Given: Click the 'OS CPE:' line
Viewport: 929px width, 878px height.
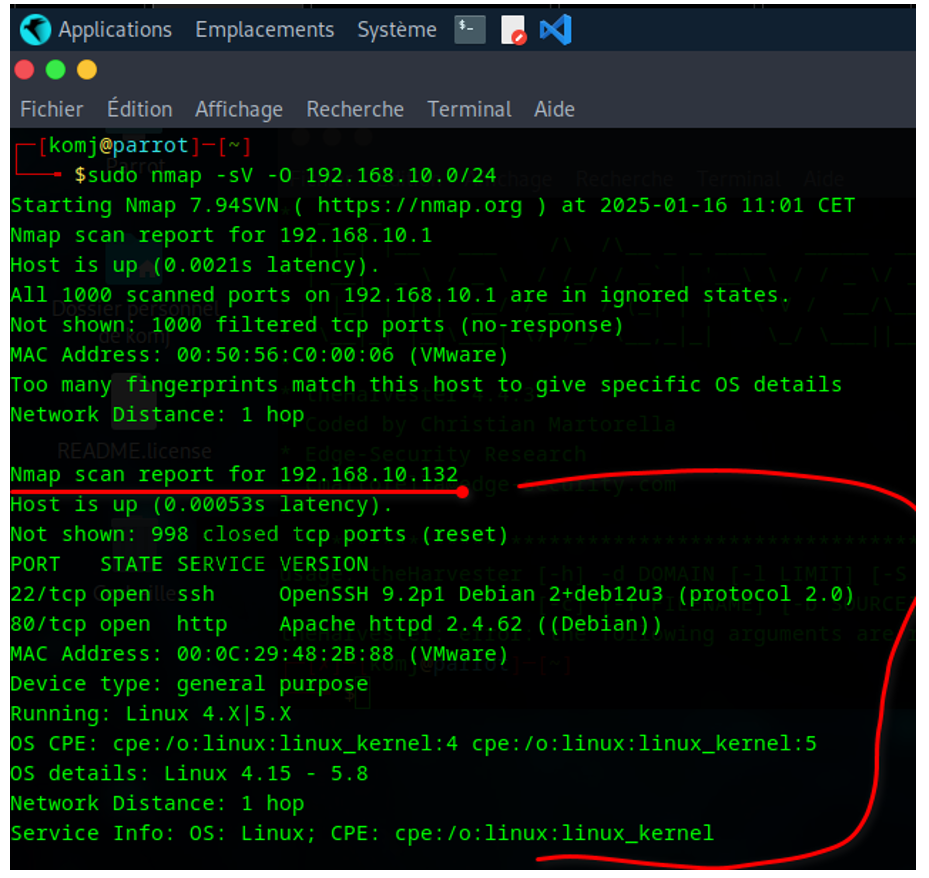Looking at the screenshot, I should tap(414, 744).
